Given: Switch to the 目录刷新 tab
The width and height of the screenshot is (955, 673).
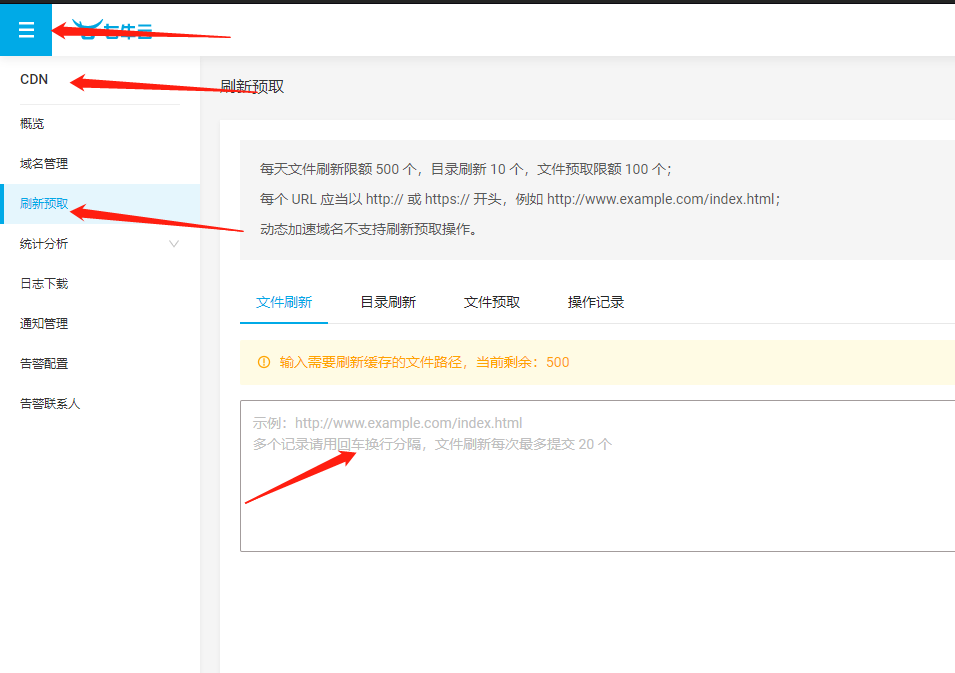Looking at the screenshot, I should click(x=388, y=302).
